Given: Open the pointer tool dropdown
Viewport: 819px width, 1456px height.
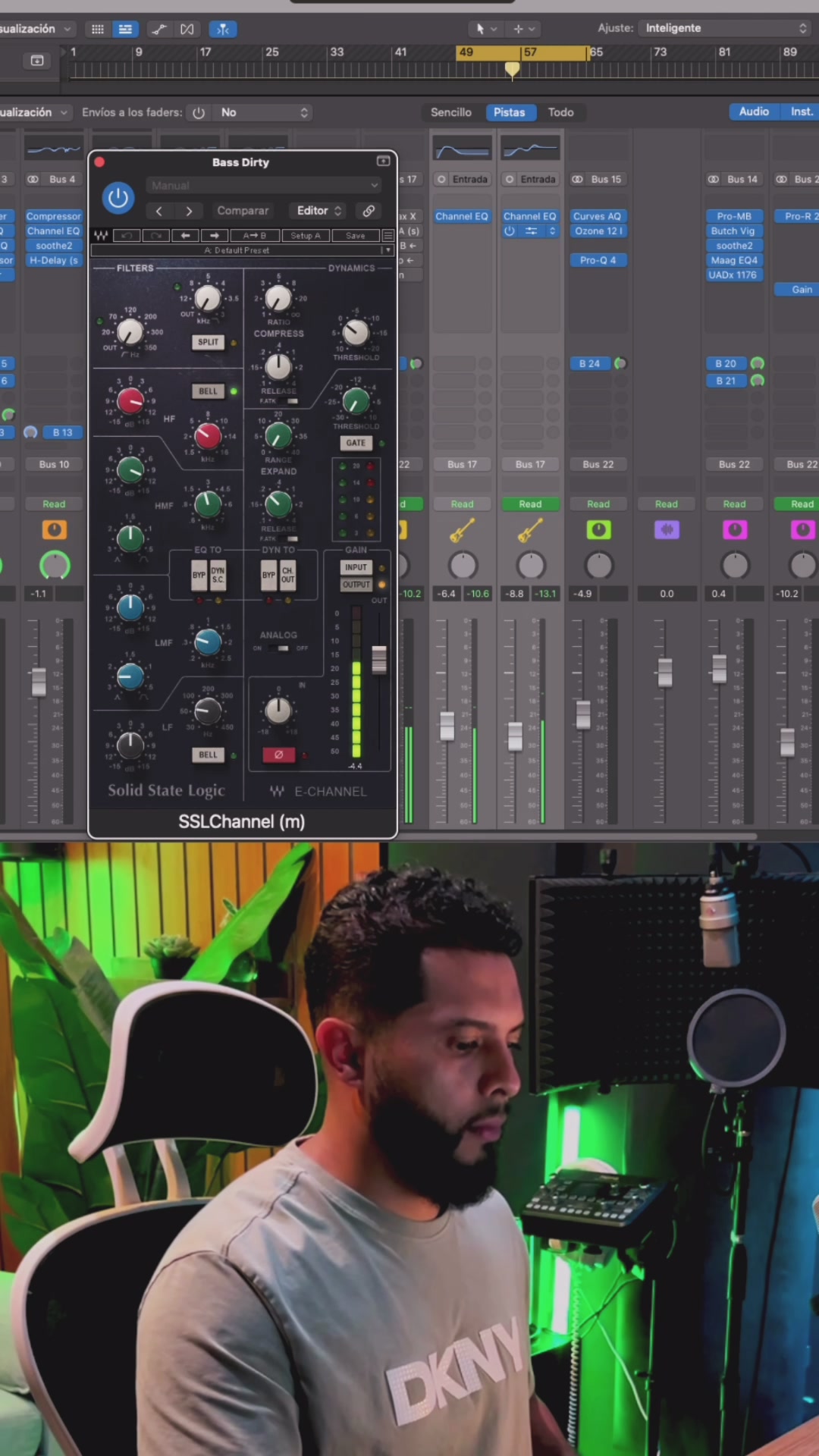Looking at the screenshot, I should coord(485,29).
